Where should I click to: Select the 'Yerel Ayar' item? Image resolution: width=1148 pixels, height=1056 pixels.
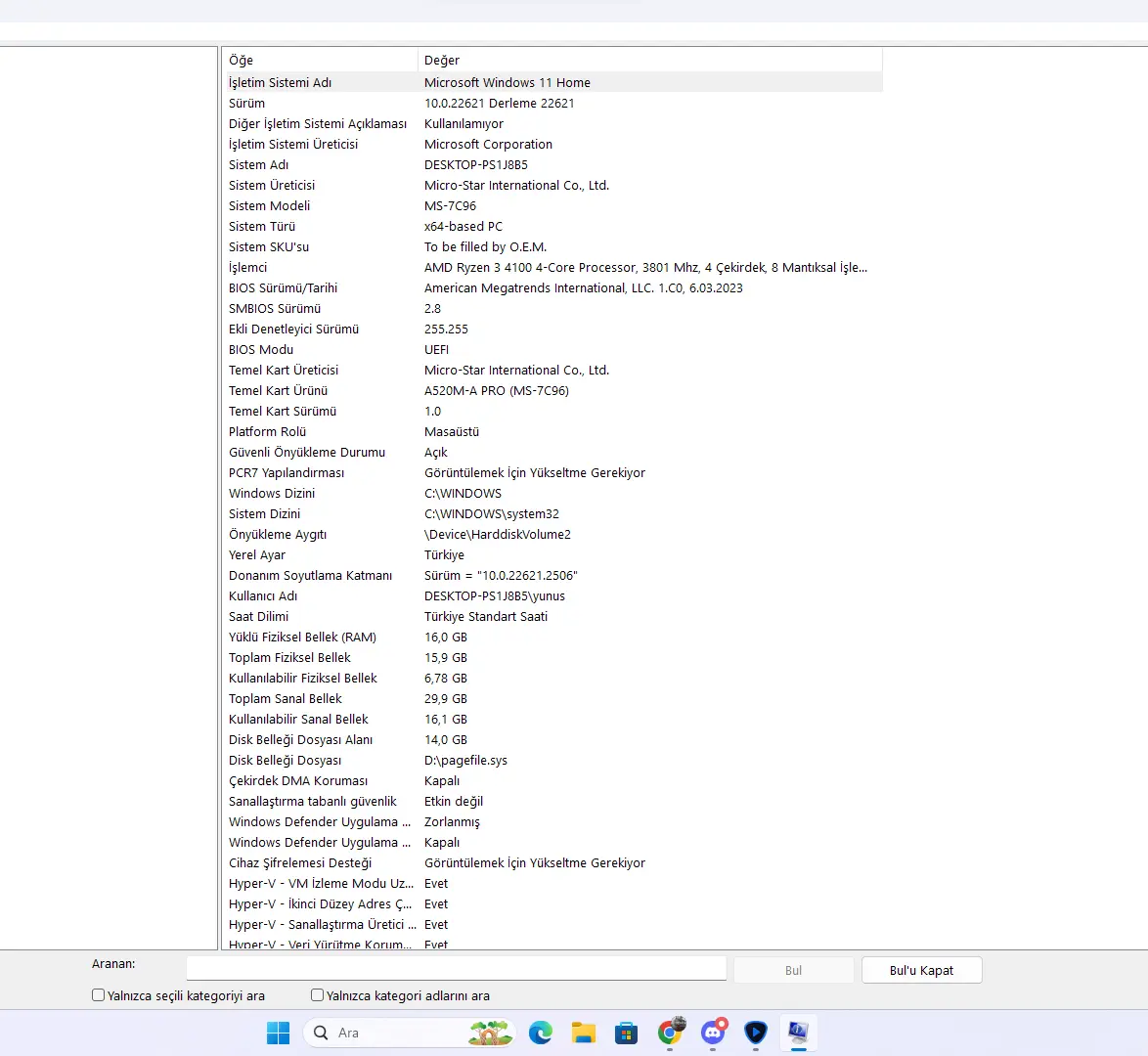click(x=257, y=554)
